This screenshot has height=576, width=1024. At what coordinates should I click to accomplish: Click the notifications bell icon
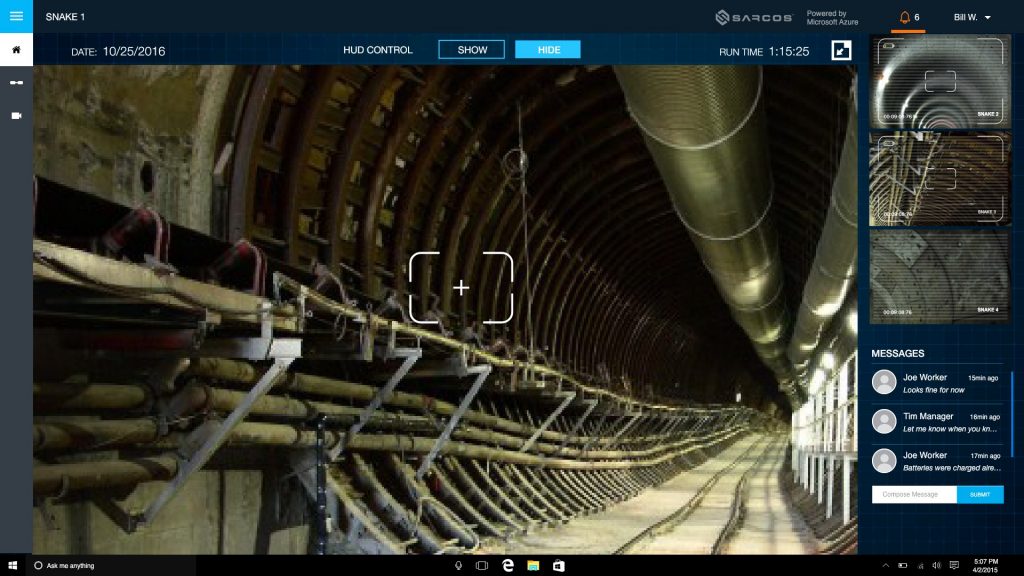pos(905,17)
